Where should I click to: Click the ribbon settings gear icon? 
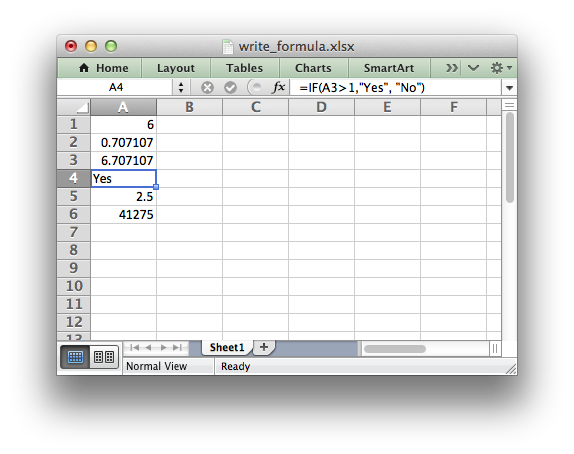click(500, 68)
